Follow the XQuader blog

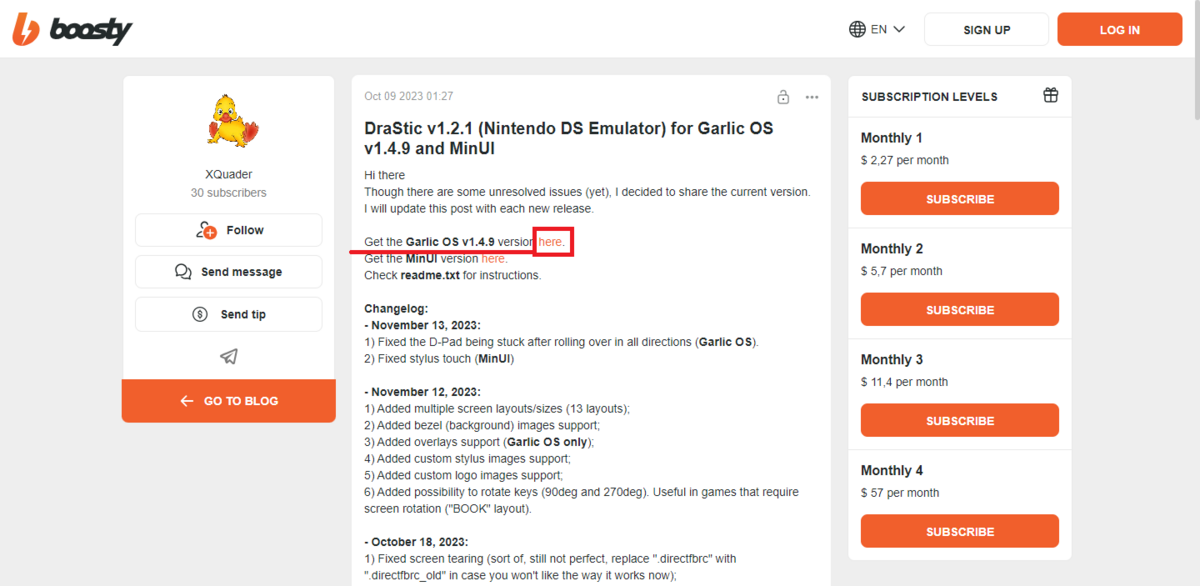point(228,230)
